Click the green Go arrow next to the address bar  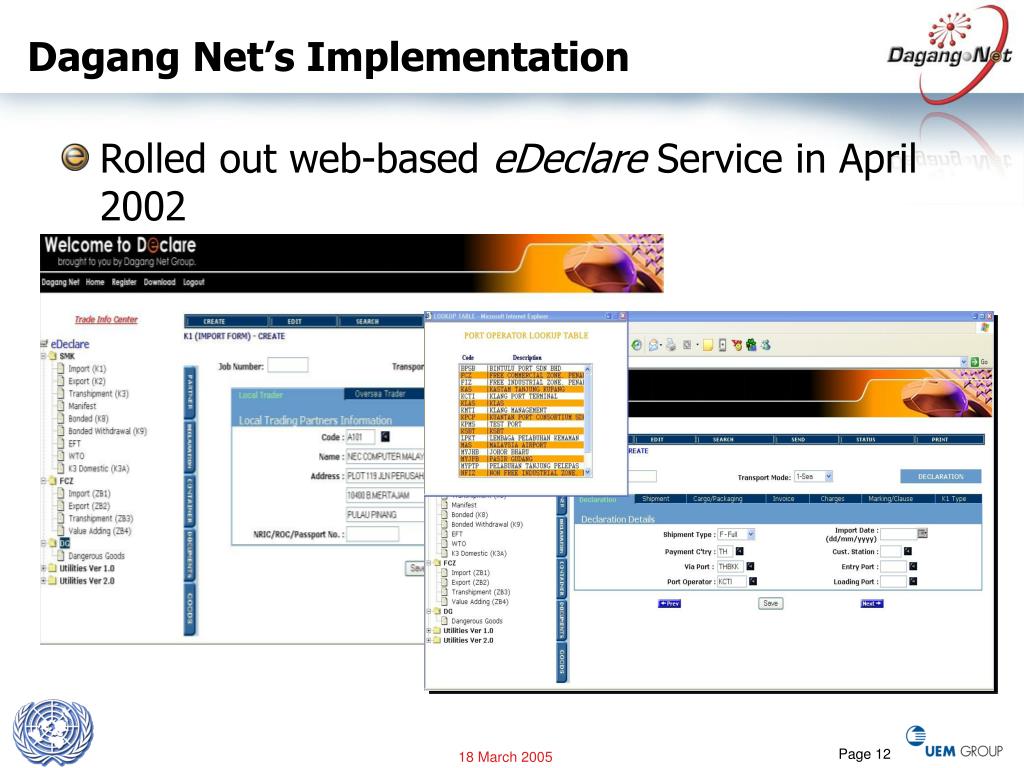tap(974, 362)
